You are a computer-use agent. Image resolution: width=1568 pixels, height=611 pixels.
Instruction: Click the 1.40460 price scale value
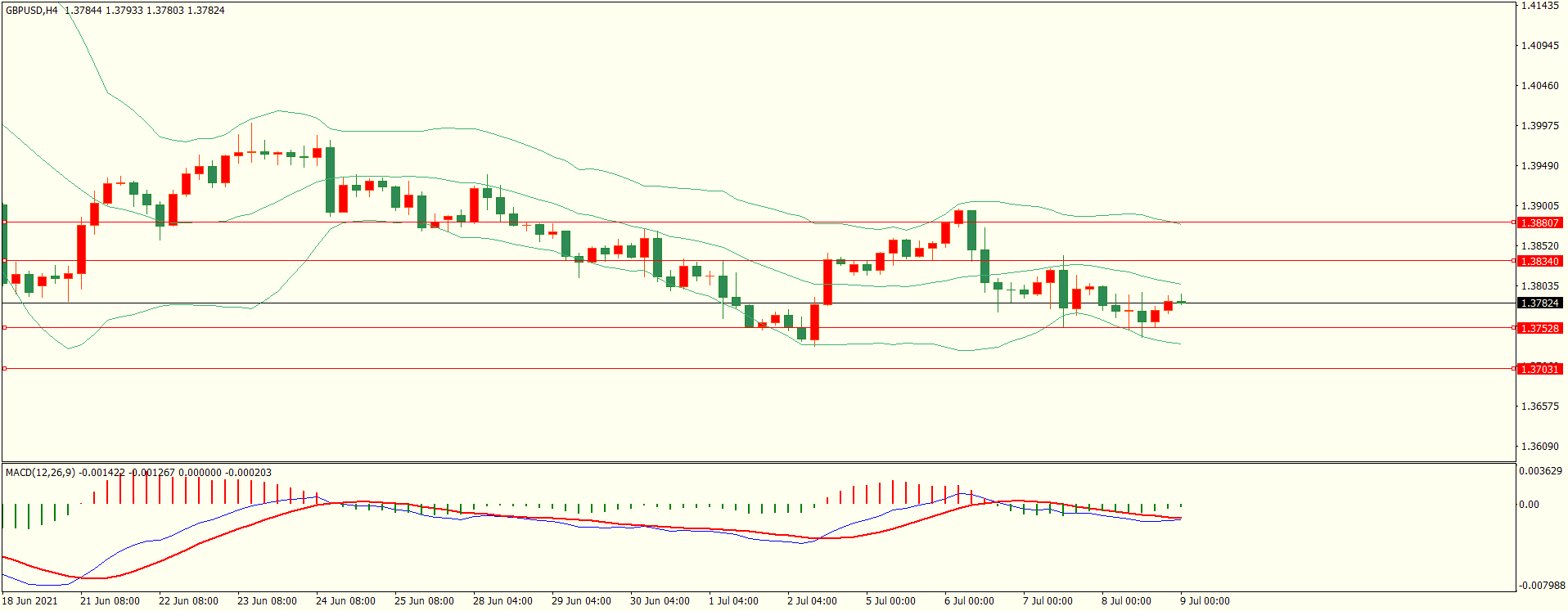[1539, 86]
